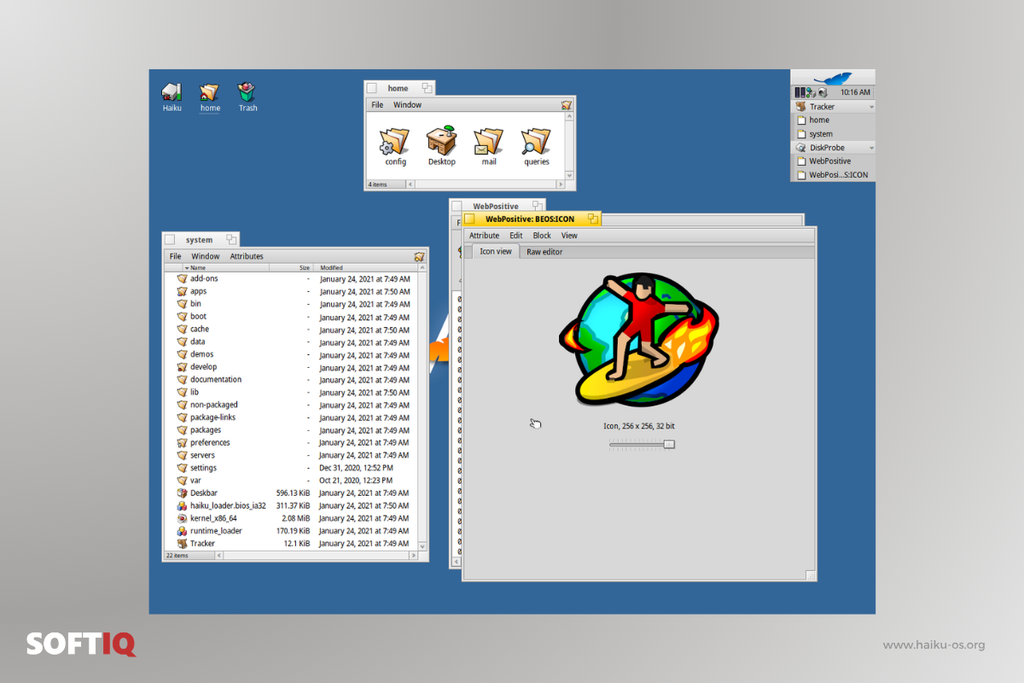Select the documentation folder row
The image size is (1024, 683).
(x=292, y=379)
